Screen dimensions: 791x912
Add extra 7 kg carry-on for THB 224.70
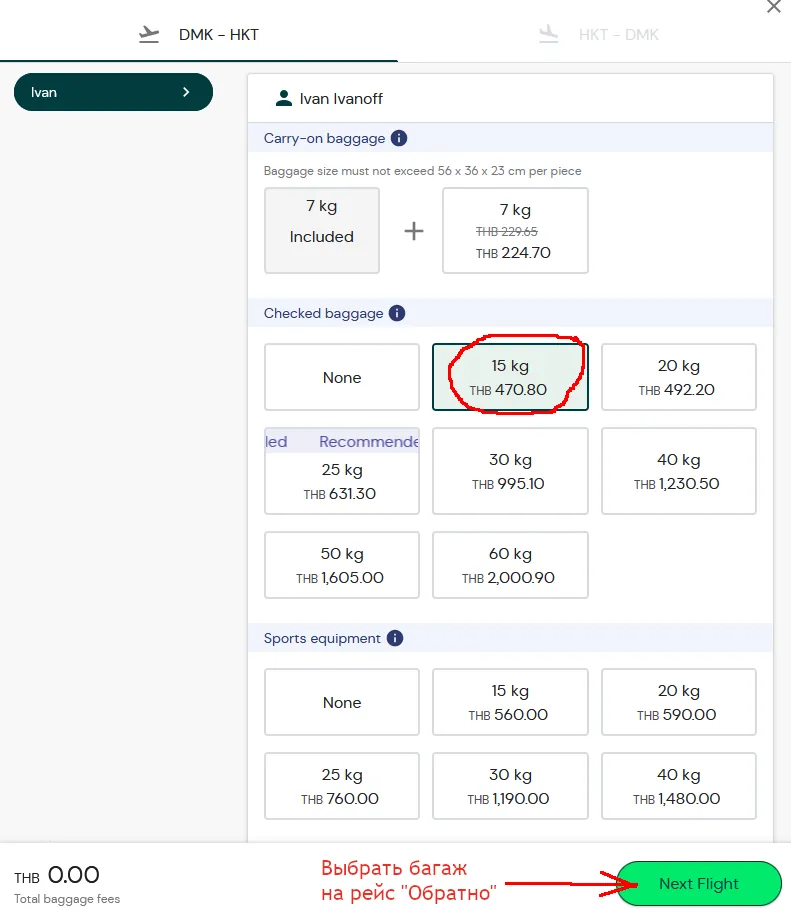515,231
